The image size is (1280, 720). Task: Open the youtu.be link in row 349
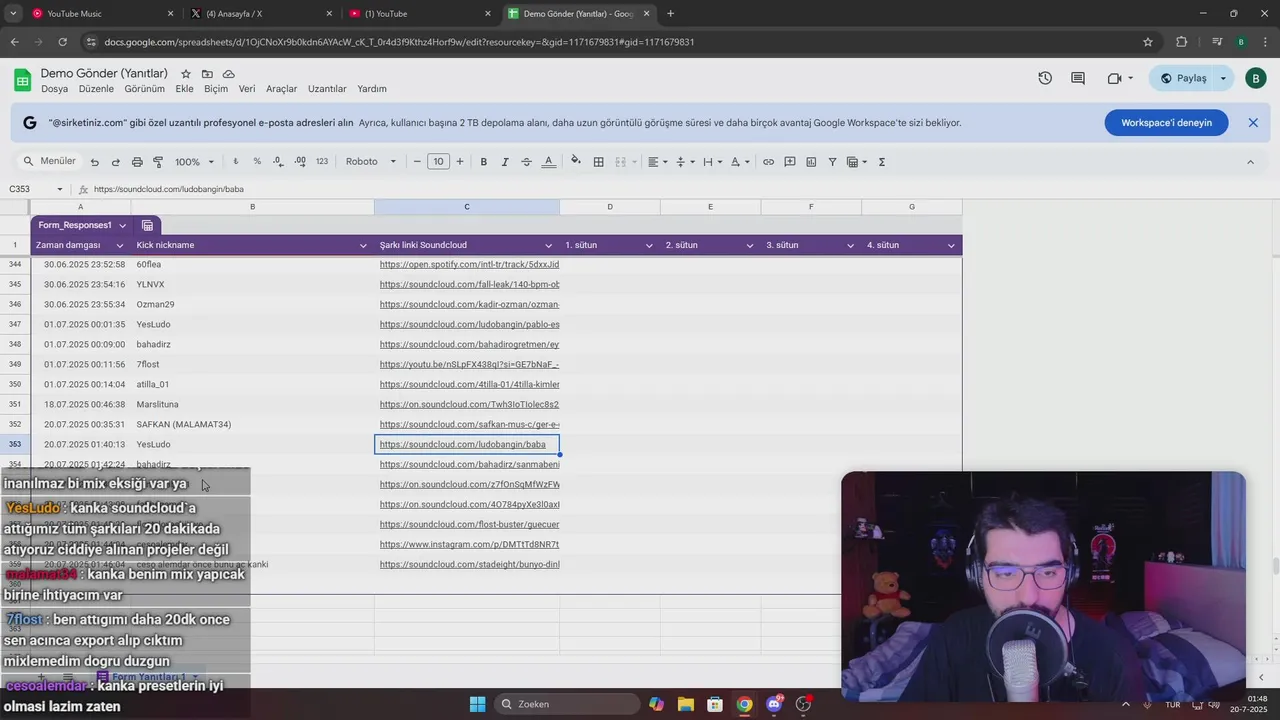point(469,365)
